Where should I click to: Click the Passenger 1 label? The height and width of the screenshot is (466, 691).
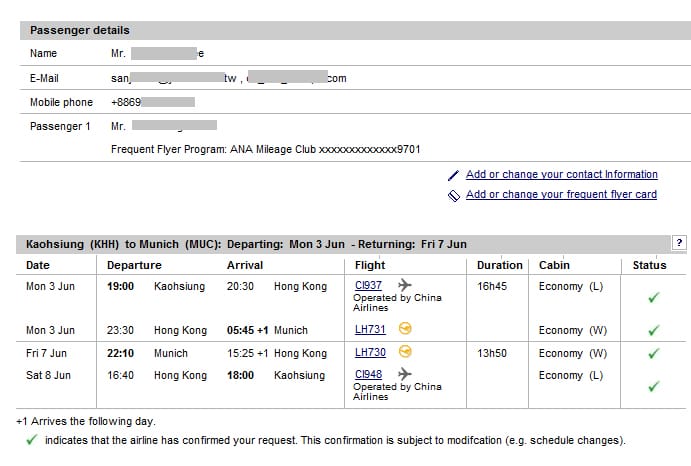coord(60,127)
